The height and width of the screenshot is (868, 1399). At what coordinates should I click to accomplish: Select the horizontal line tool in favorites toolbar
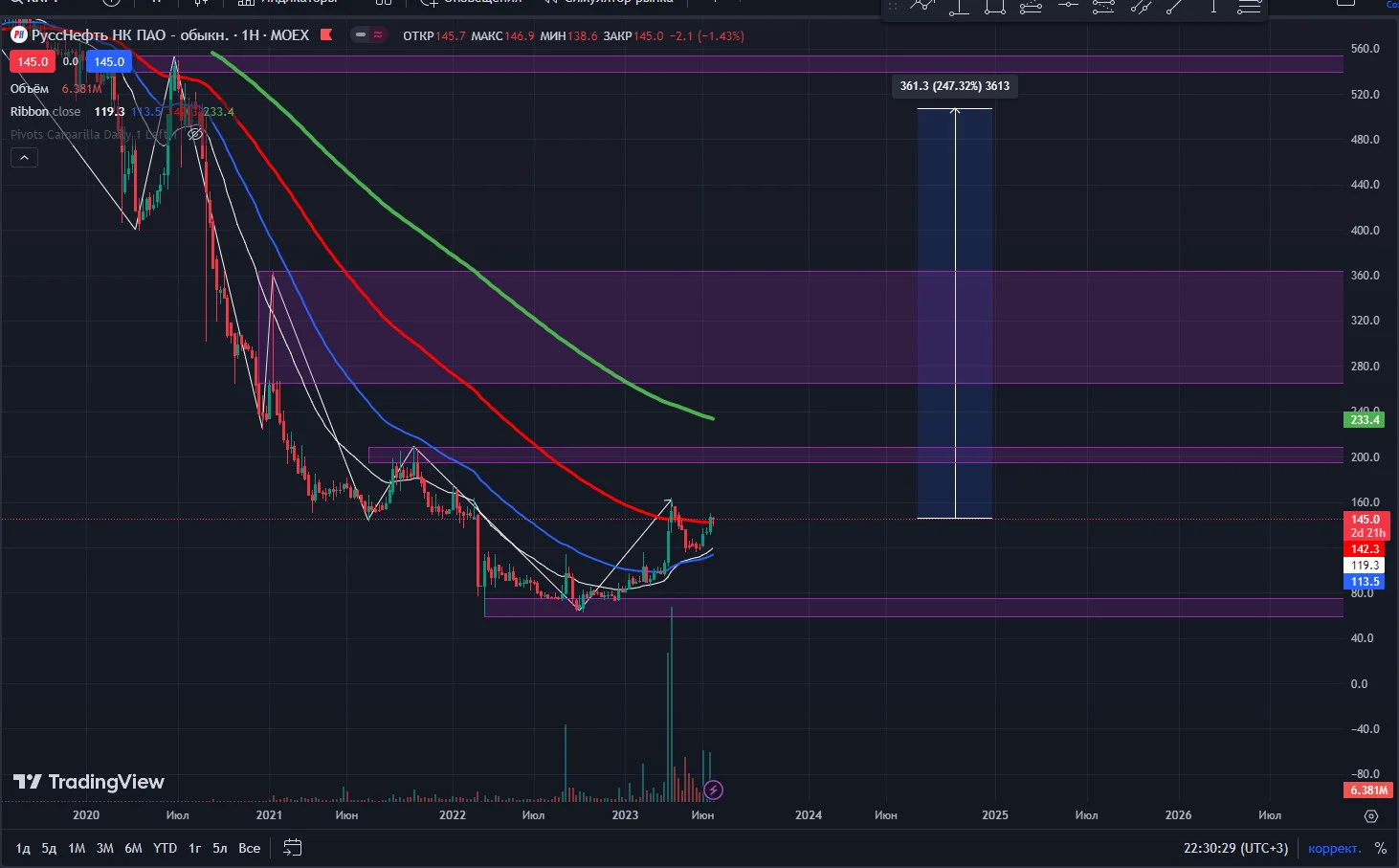click(x=1068, y=5)
